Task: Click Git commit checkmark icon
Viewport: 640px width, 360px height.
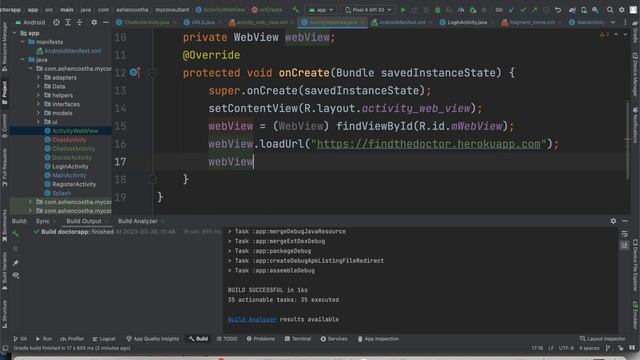Action: [x=523, y=9]
